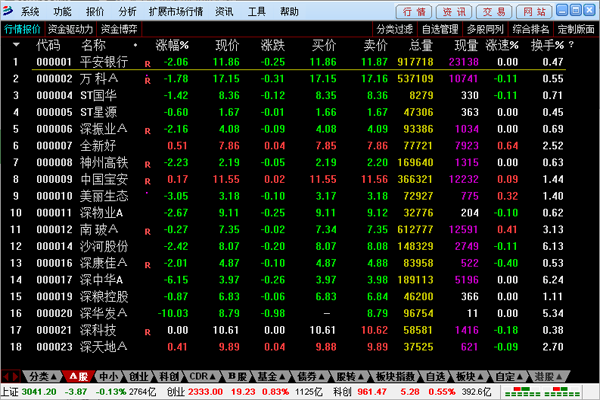Switch to the 资金驱动力 tab
600x400 pixels.
click(70, 29)
